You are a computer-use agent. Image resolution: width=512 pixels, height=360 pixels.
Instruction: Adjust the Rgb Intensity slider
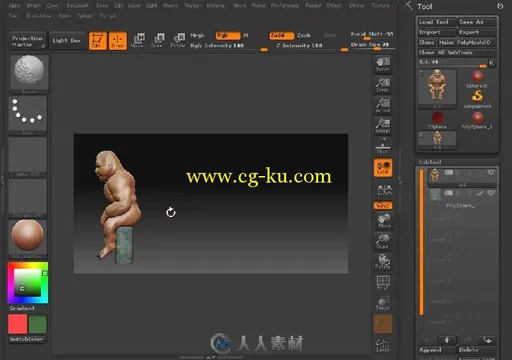pyautogui.click(x=229, y=46)
